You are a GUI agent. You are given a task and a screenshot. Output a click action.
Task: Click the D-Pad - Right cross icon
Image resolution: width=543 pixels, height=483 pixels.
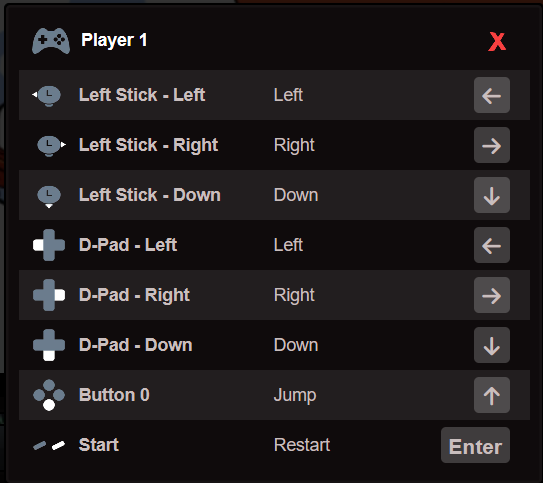pos(49,295)
